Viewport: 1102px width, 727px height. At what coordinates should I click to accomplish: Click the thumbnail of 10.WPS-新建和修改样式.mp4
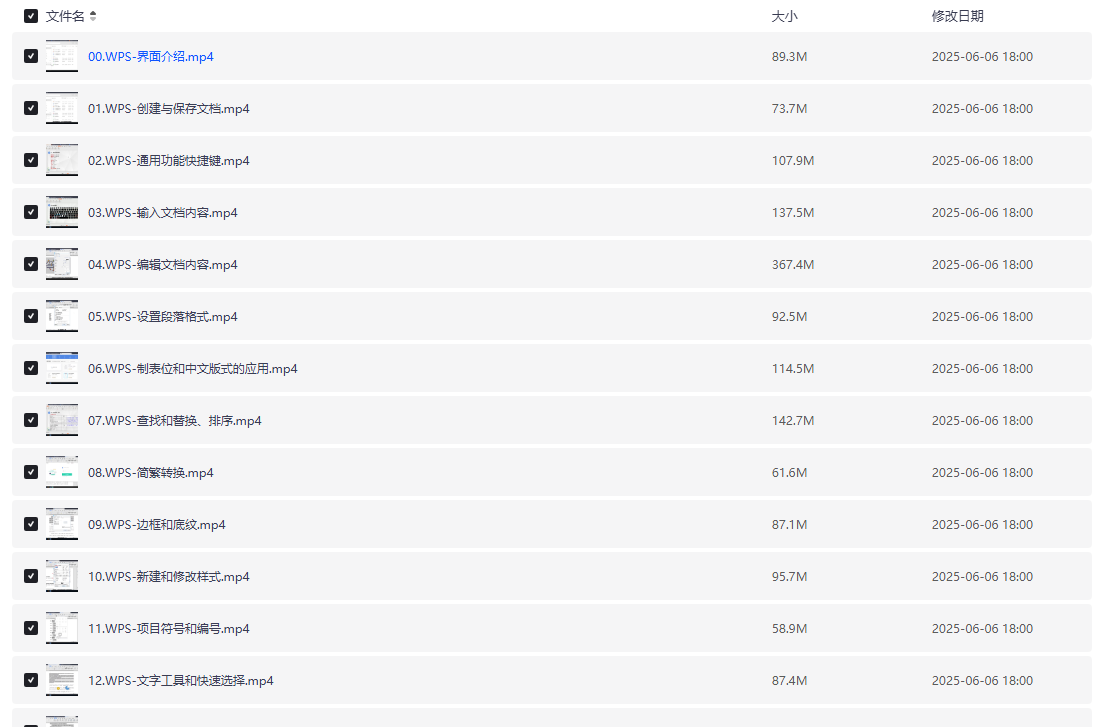pos(62,576)
